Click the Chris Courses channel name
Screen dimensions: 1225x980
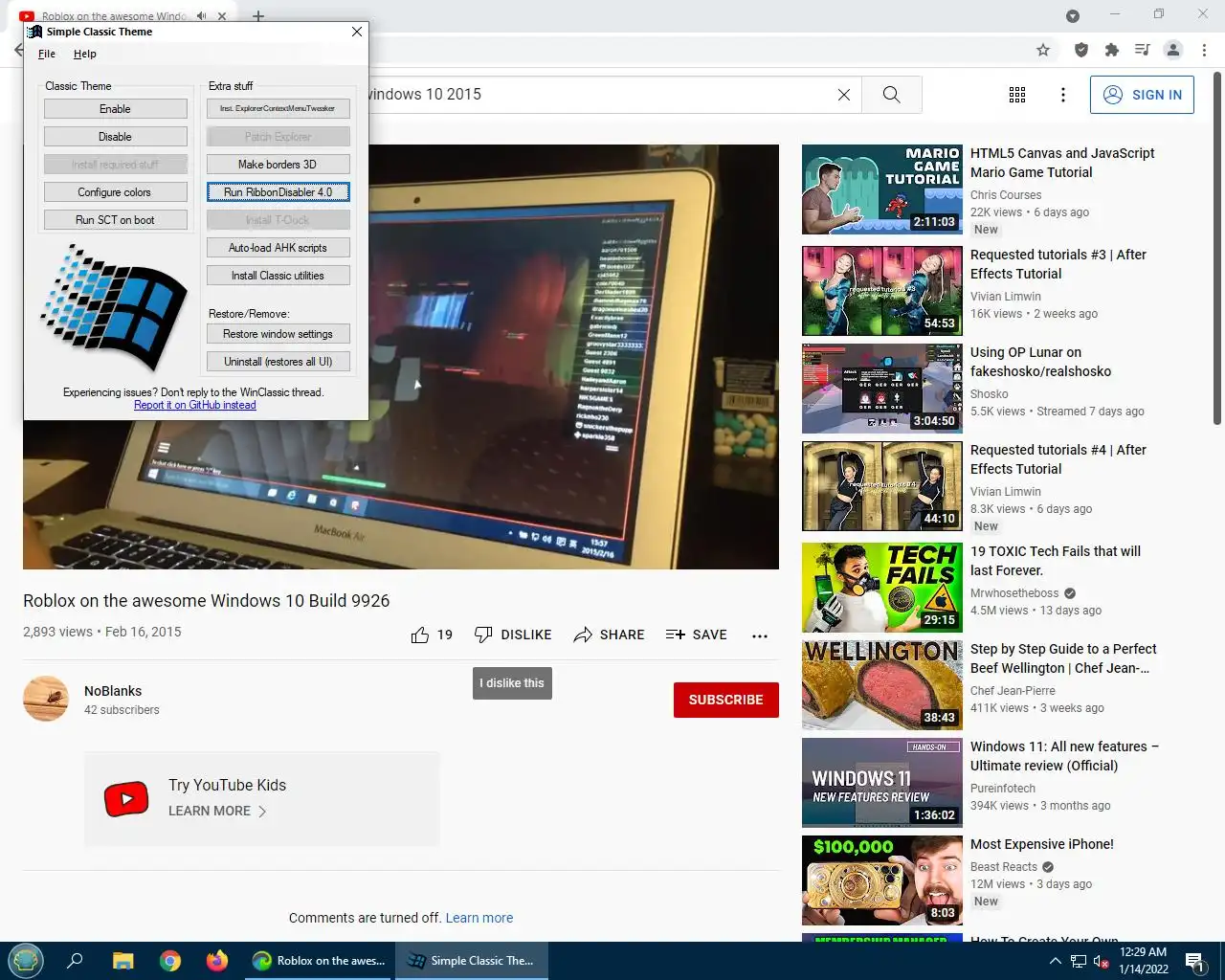pos(1006,195)
